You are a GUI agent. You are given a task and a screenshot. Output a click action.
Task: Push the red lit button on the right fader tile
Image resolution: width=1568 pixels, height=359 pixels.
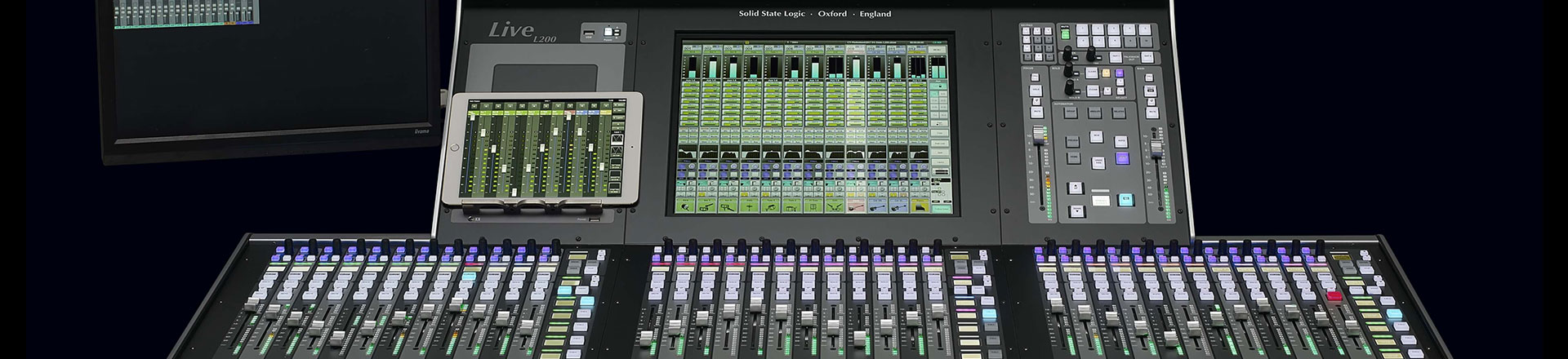(x=1334, y=296)
